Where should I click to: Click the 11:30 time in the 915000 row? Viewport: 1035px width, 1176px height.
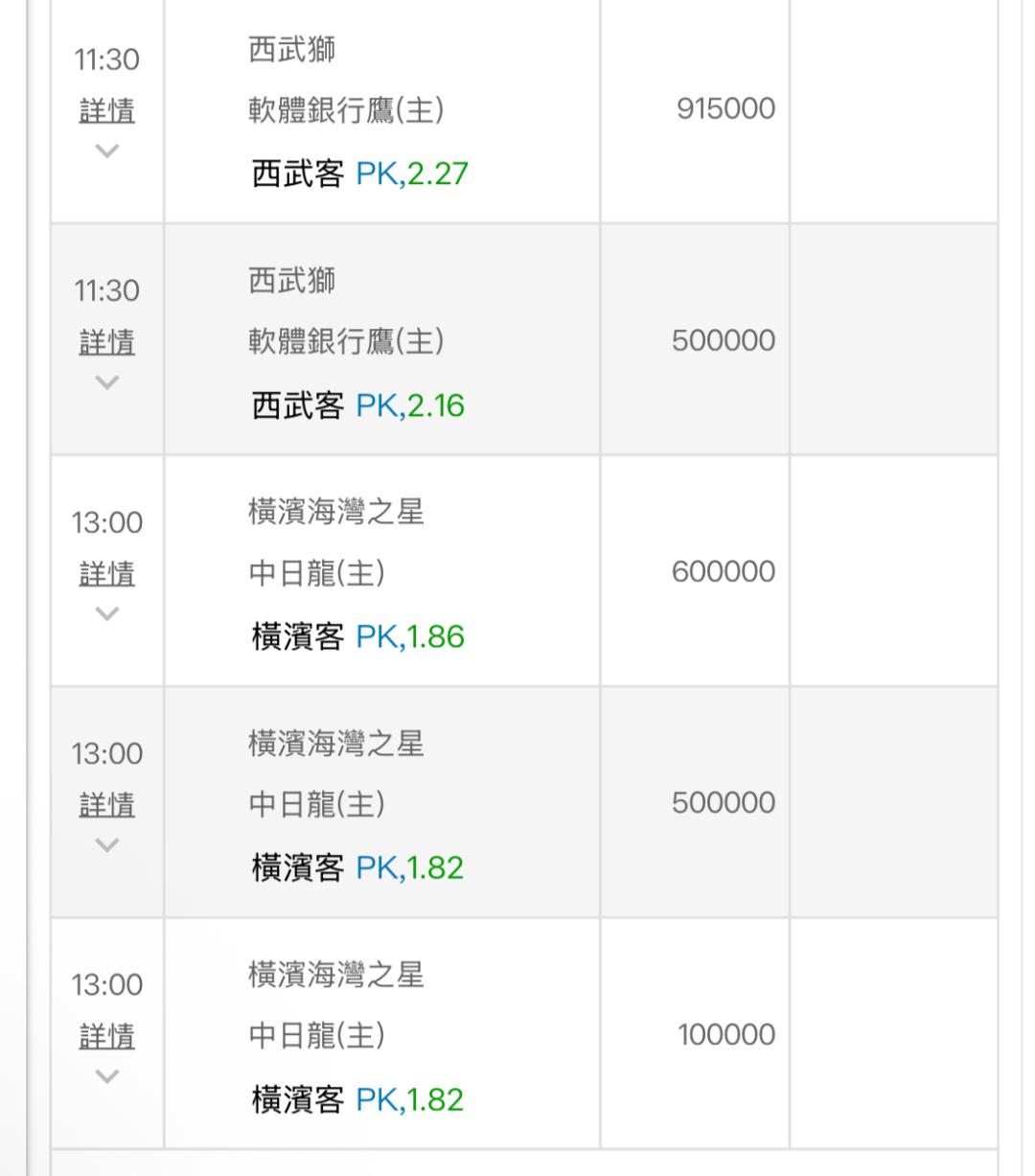click(106, 59)
